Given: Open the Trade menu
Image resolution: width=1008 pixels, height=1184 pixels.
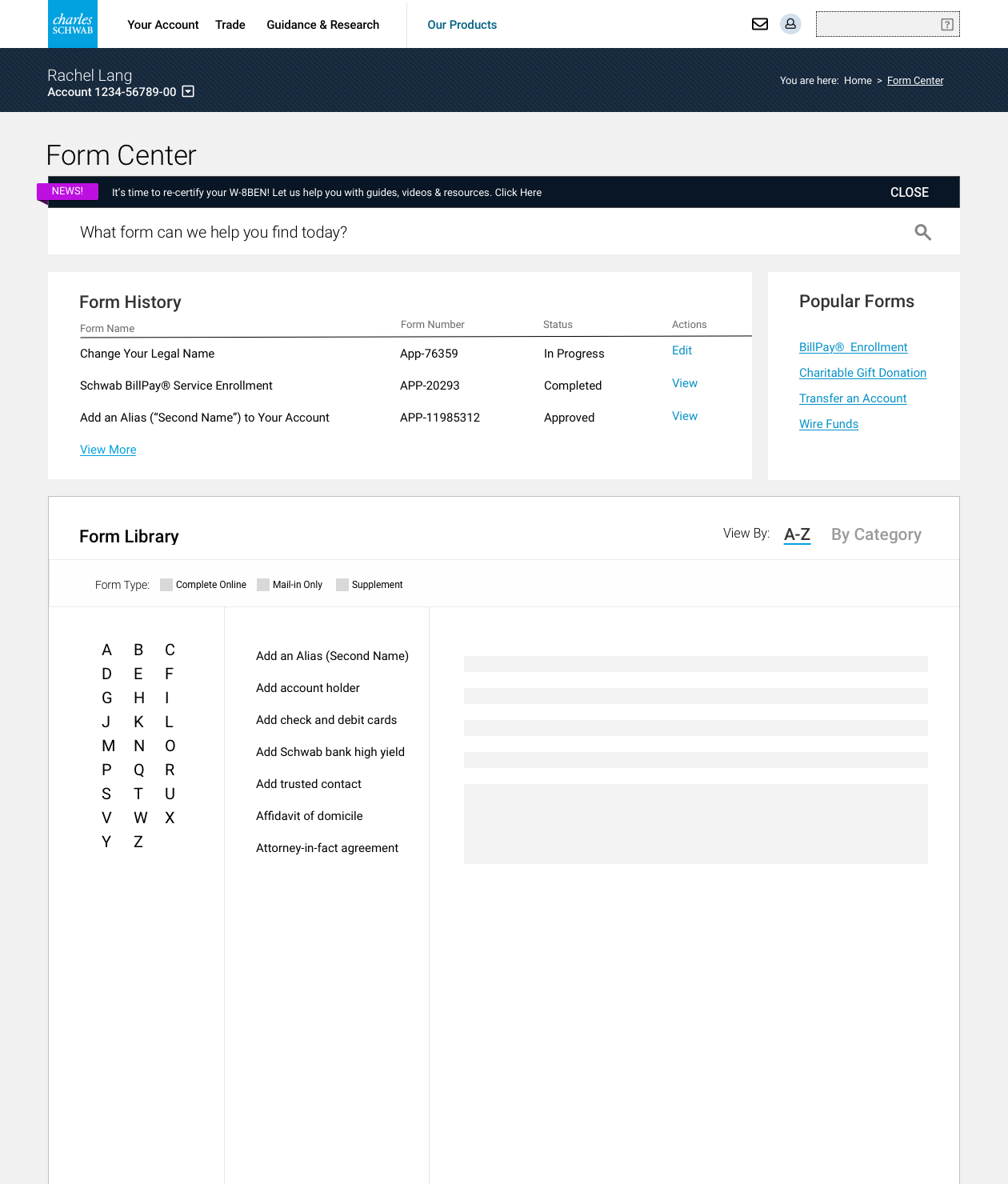Looking at the screenshot, I should tap(230, 25).
